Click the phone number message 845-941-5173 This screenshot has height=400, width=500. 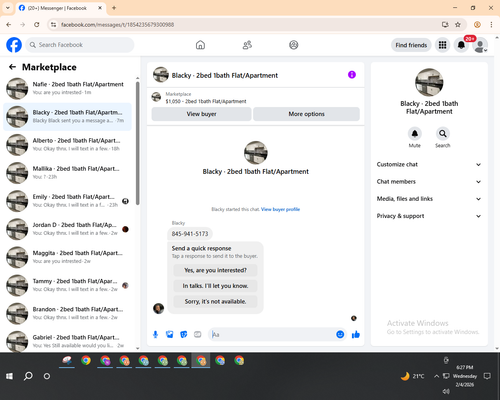(x=190, y=234)
